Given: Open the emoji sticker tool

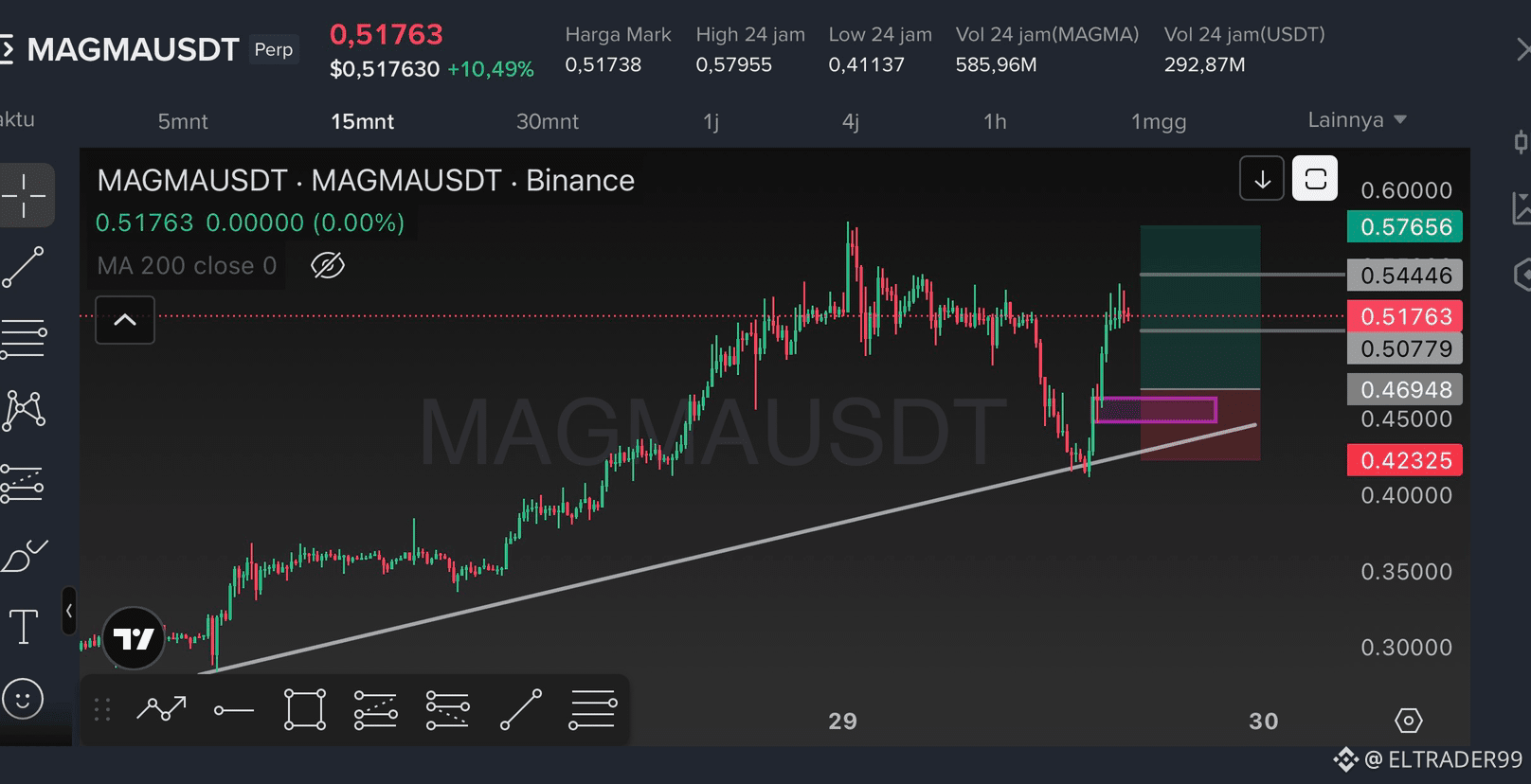Looking at the screenshot, I should (x=24, y=700).
